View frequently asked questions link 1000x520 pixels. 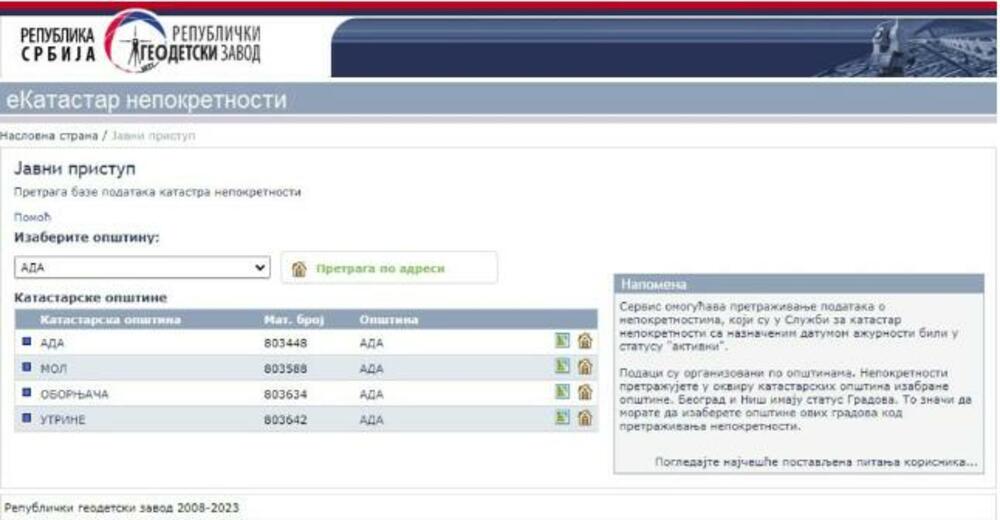816,462
